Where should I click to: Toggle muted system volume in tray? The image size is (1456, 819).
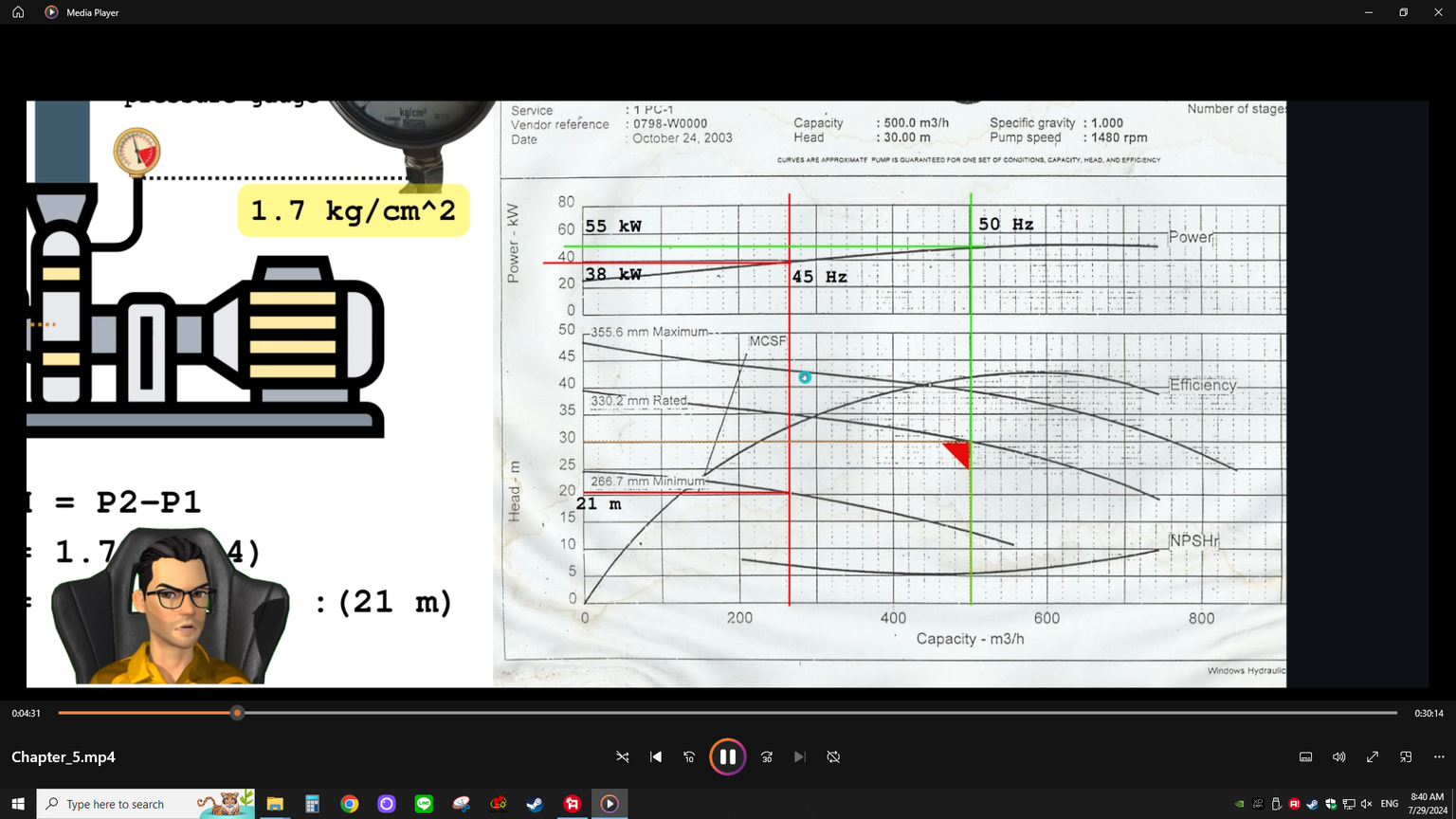click(x=1366, y=804)
